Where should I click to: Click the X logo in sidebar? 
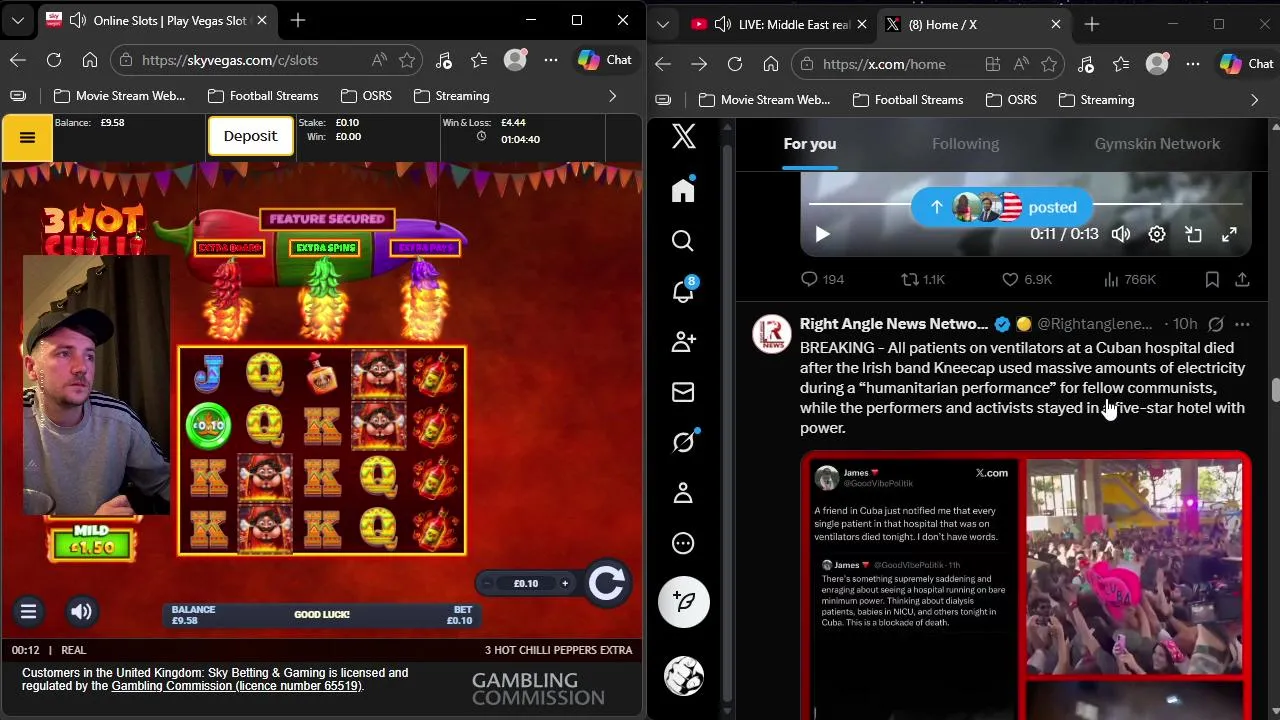point(683,137)
